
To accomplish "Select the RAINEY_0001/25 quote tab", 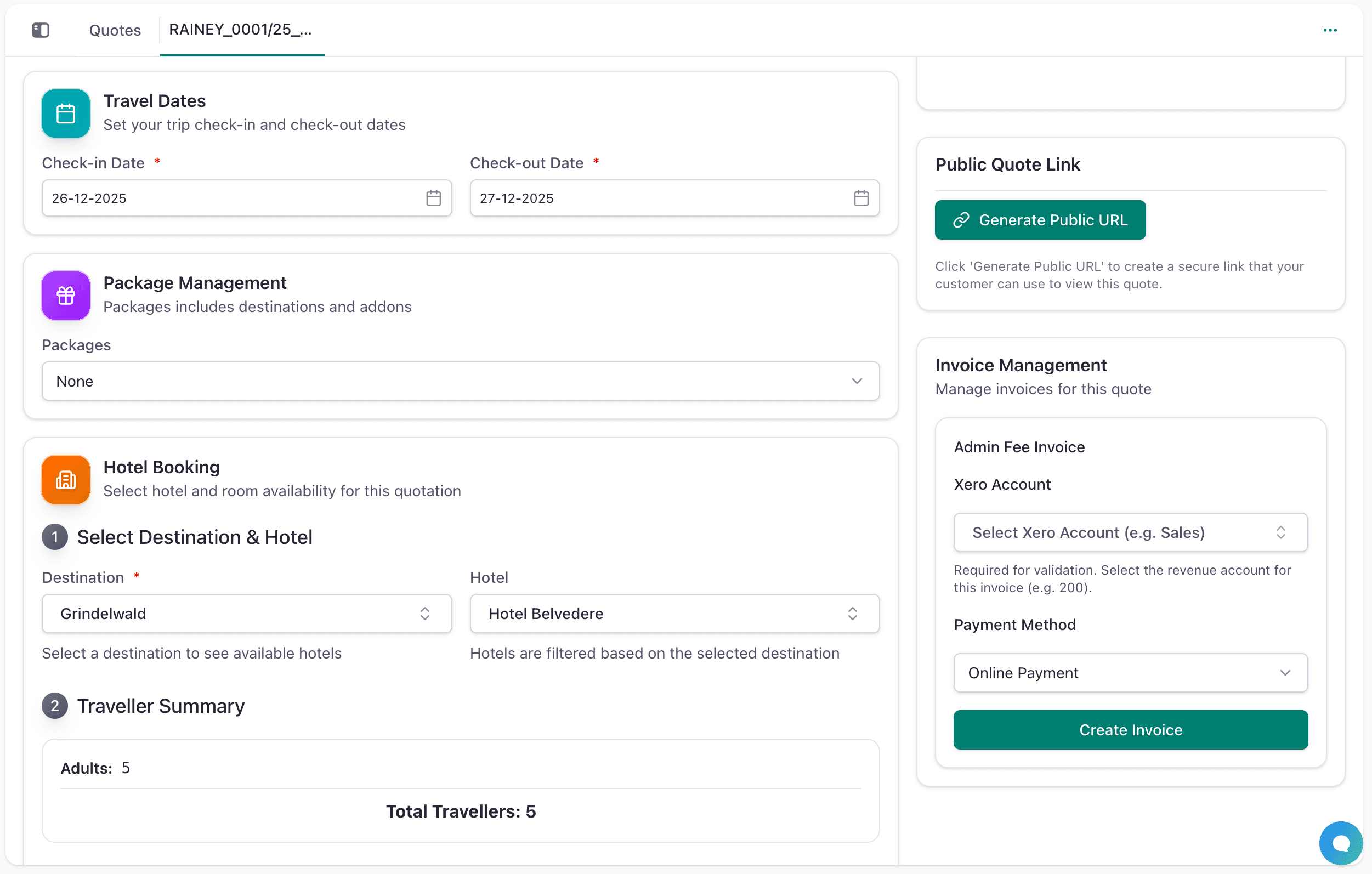I will tap(242, 30).
